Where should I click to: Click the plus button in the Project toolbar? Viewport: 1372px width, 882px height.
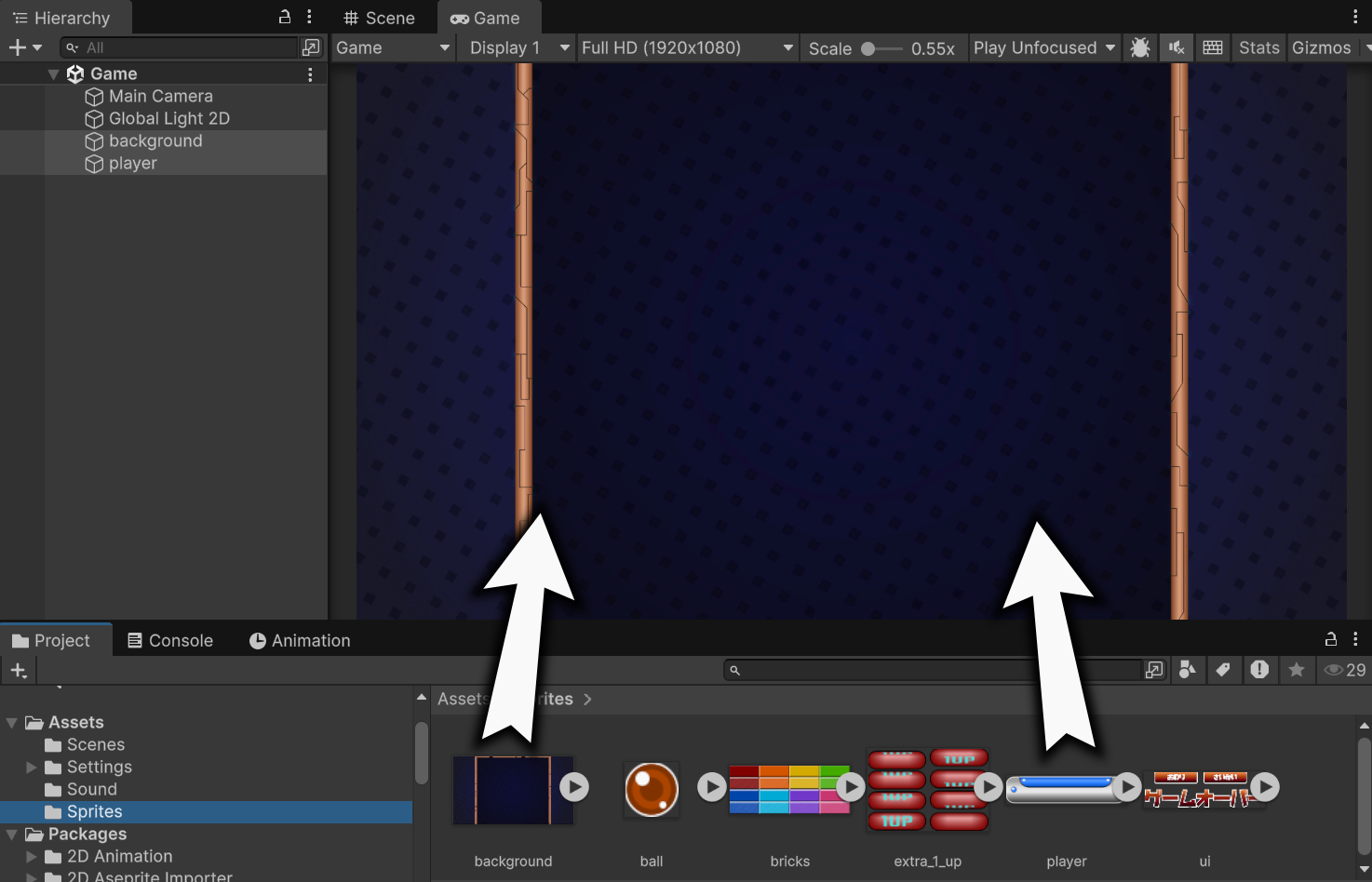coord(19,670)
